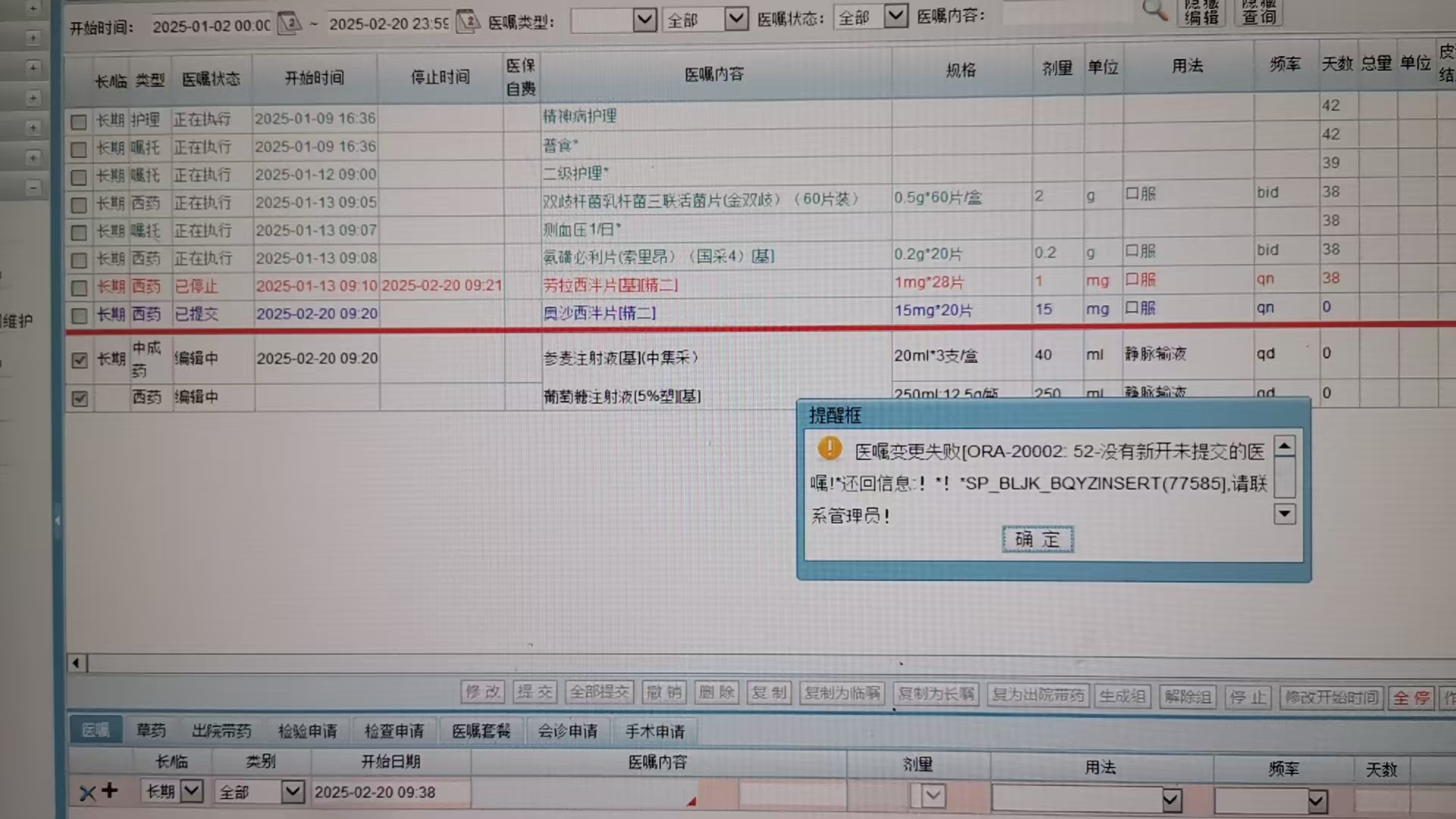Click the 全停 button
Image resolution: width=1456 pixels, height=819 pixels.
pos(1410,698)
